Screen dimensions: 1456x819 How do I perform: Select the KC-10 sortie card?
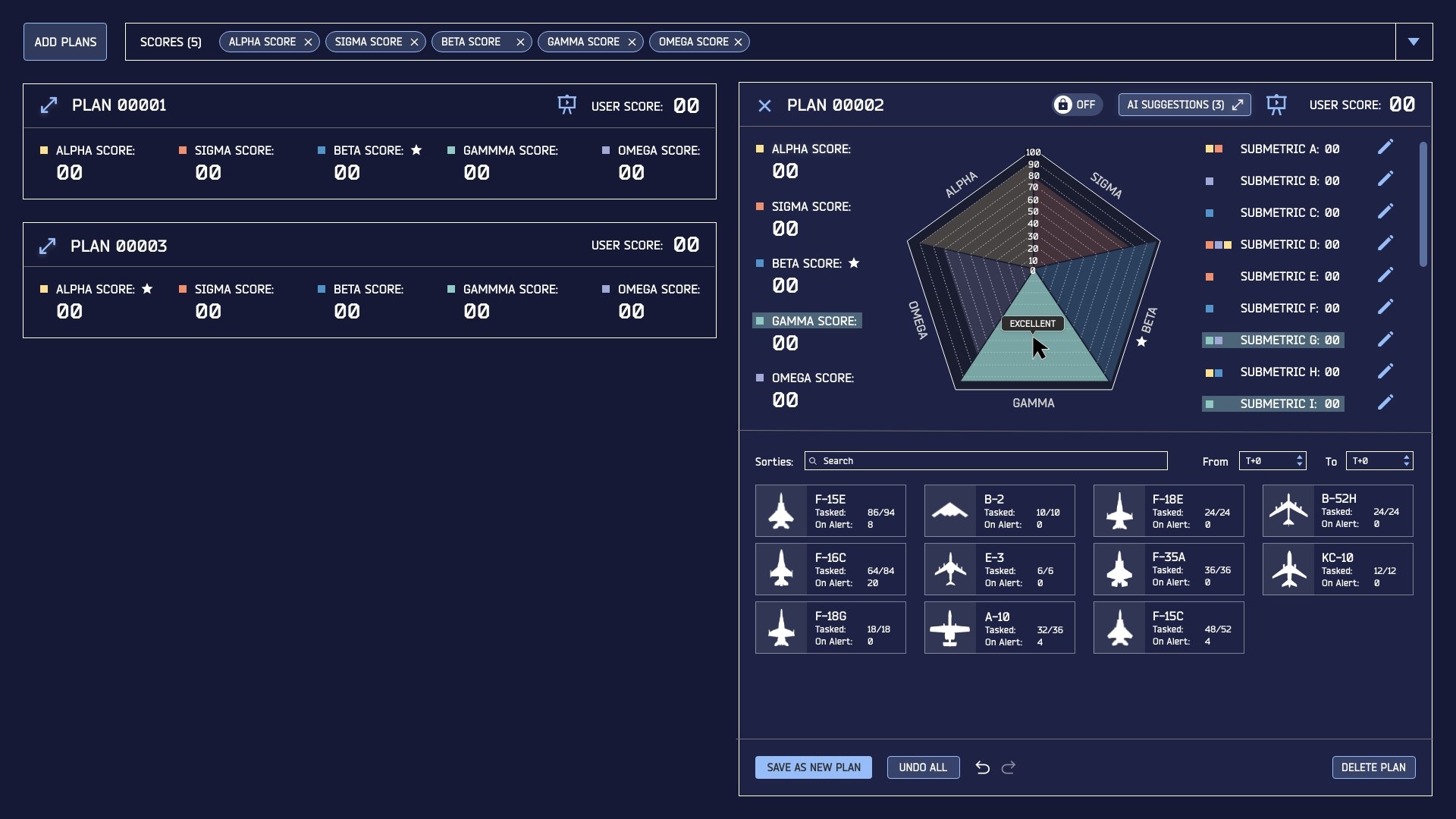coord(1338,570)
